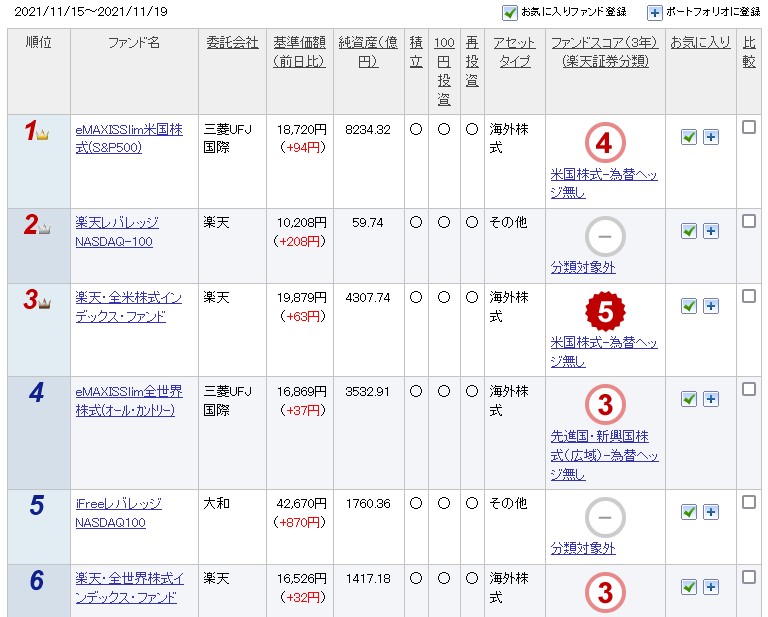Click the dash score badge for iFreeレバレッジNASDAQ100

pyautogui.click(x=605, y=518)
